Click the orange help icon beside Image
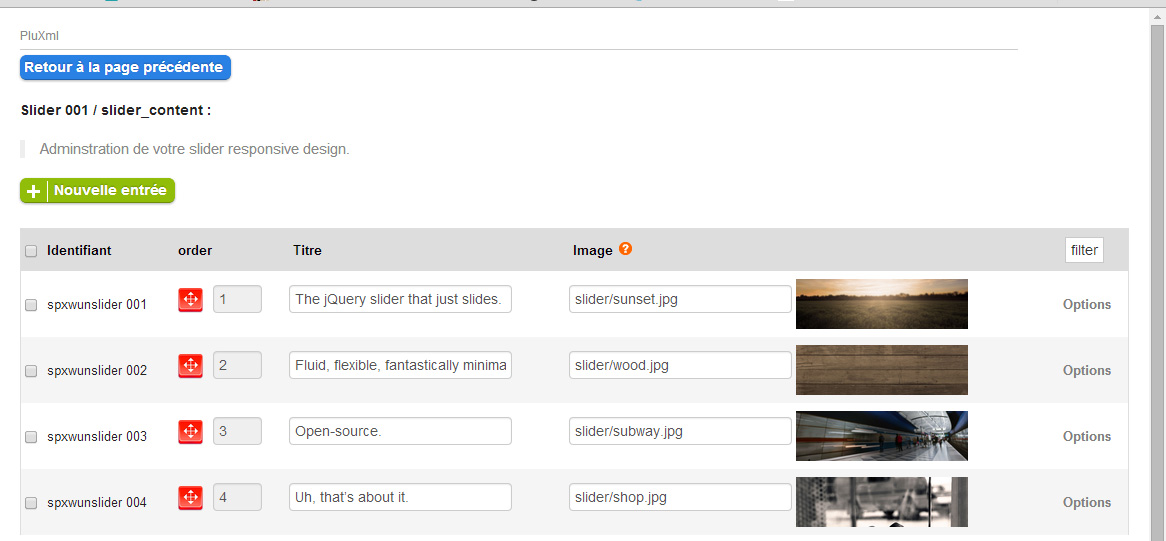Screen dimensions: 1166x541 click(x=625, y=250)
